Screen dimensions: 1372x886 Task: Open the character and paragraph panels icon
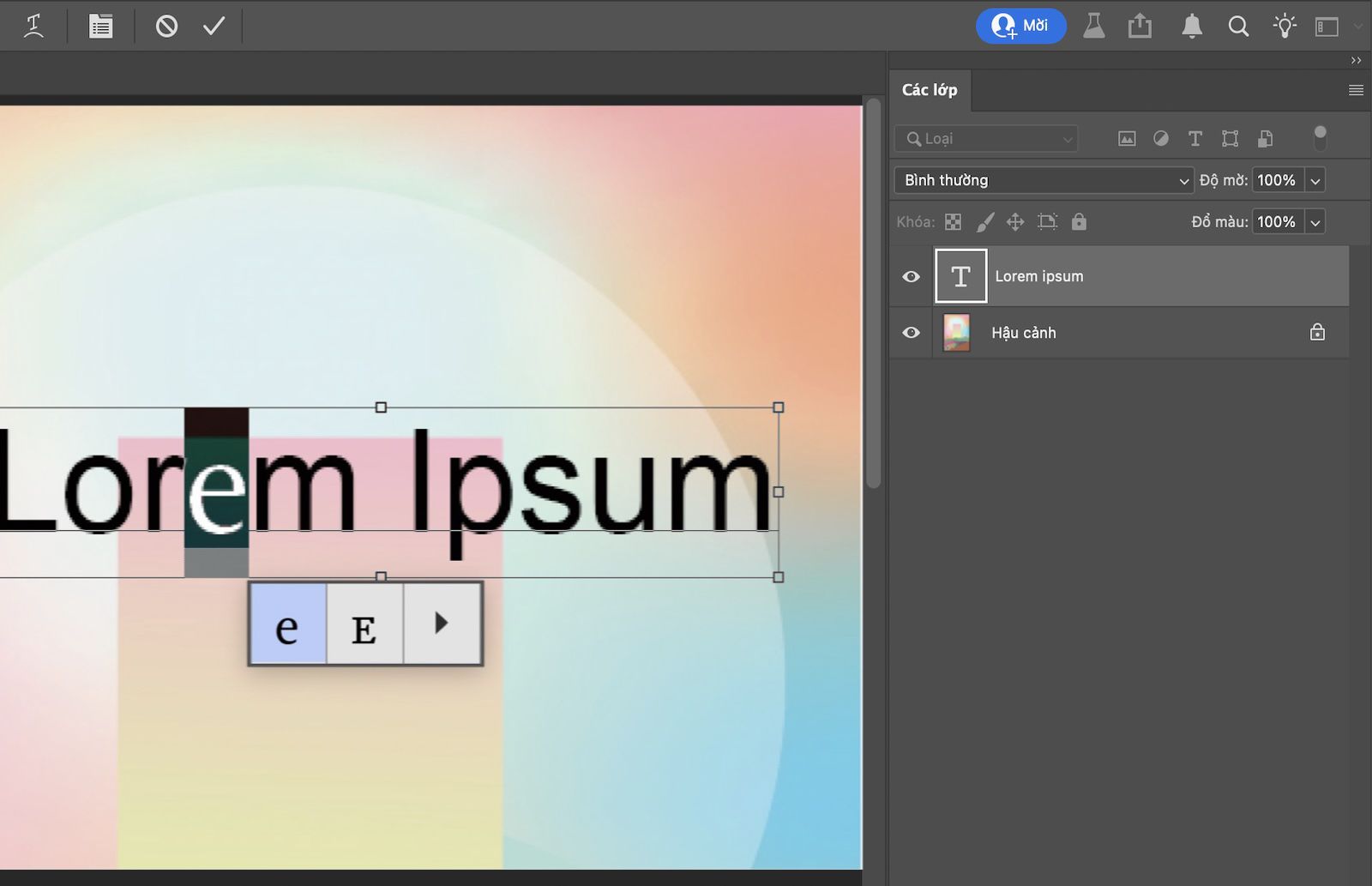point(100,26)
